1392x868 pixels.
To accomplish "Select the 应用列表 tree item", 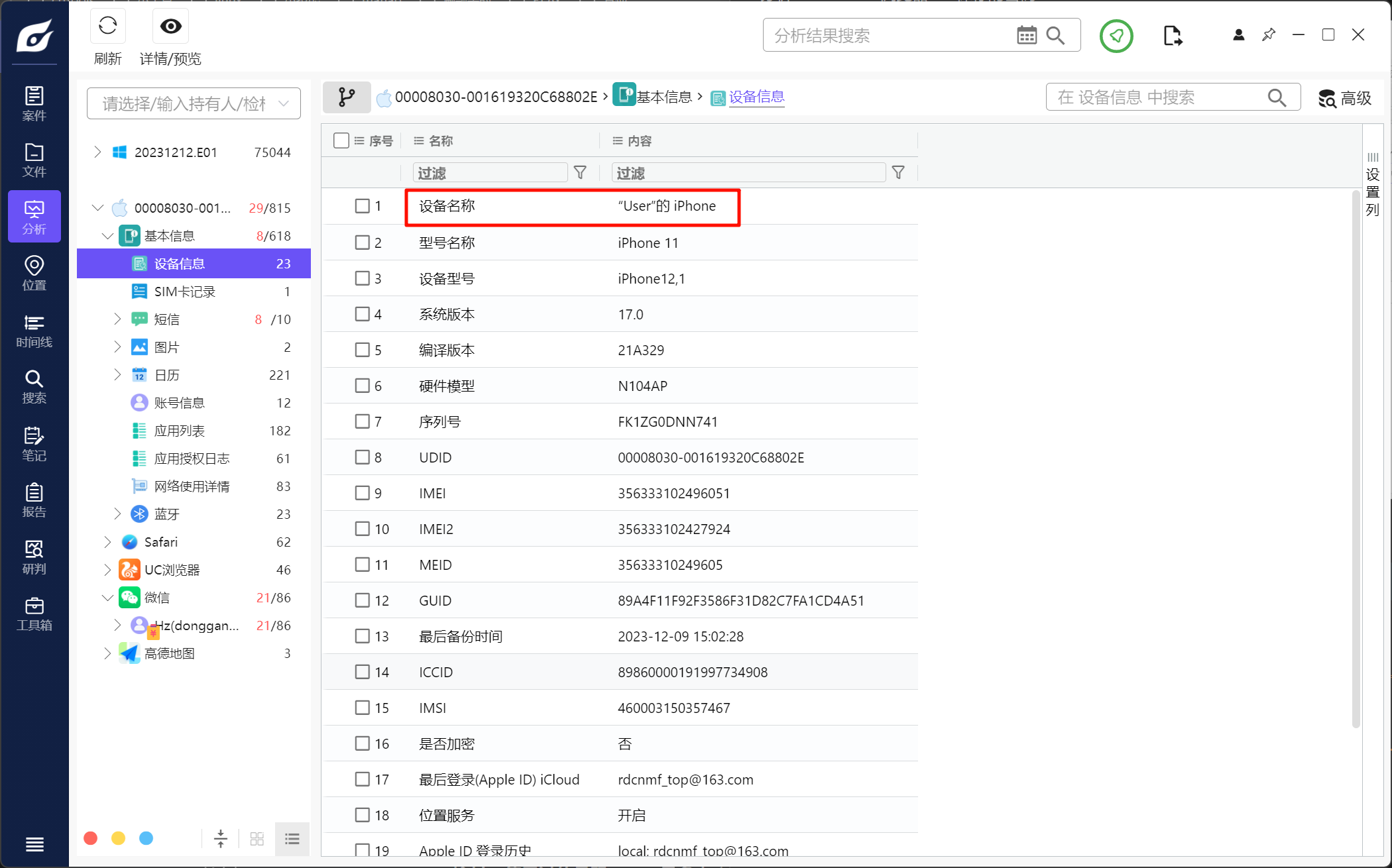I will click(179, 431).
